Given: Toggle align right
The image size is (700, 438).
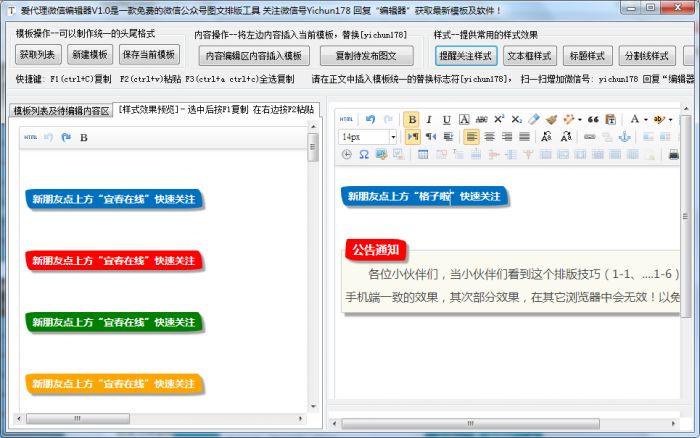Looking at the screenshot, I should 507,137.
